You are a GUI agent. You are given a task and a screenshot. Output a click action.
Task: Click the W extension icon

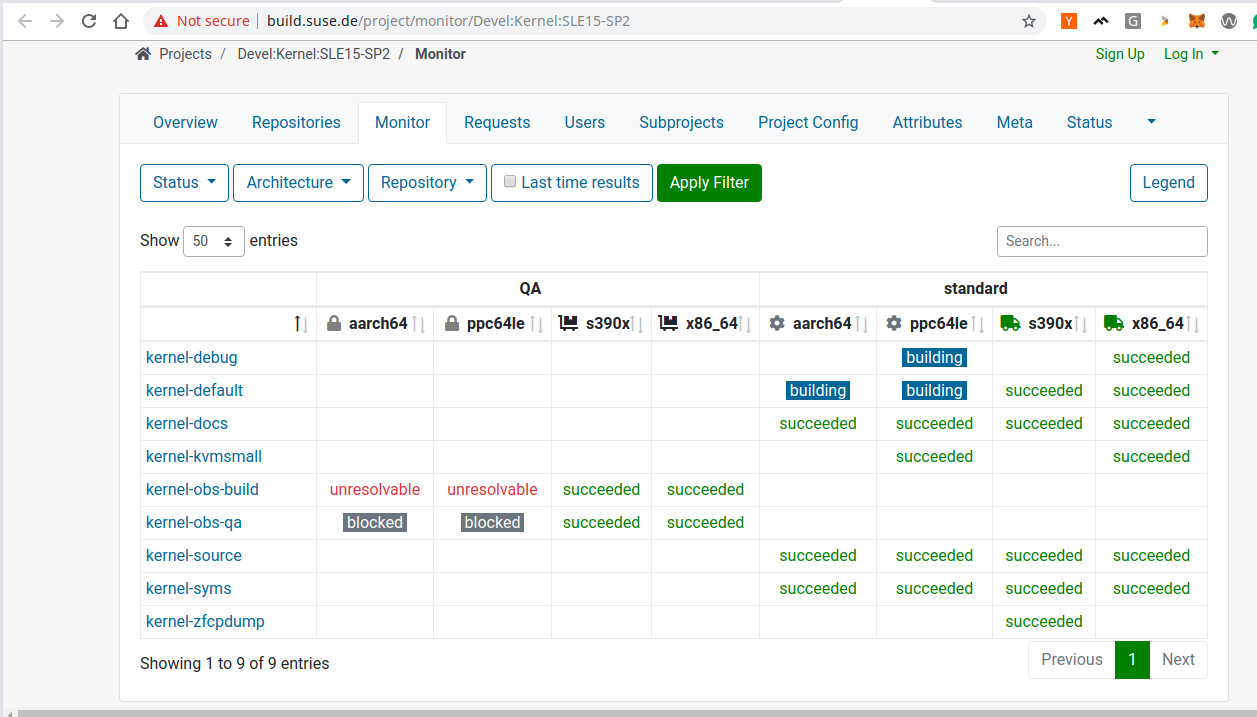click(x=1229, y=21)
